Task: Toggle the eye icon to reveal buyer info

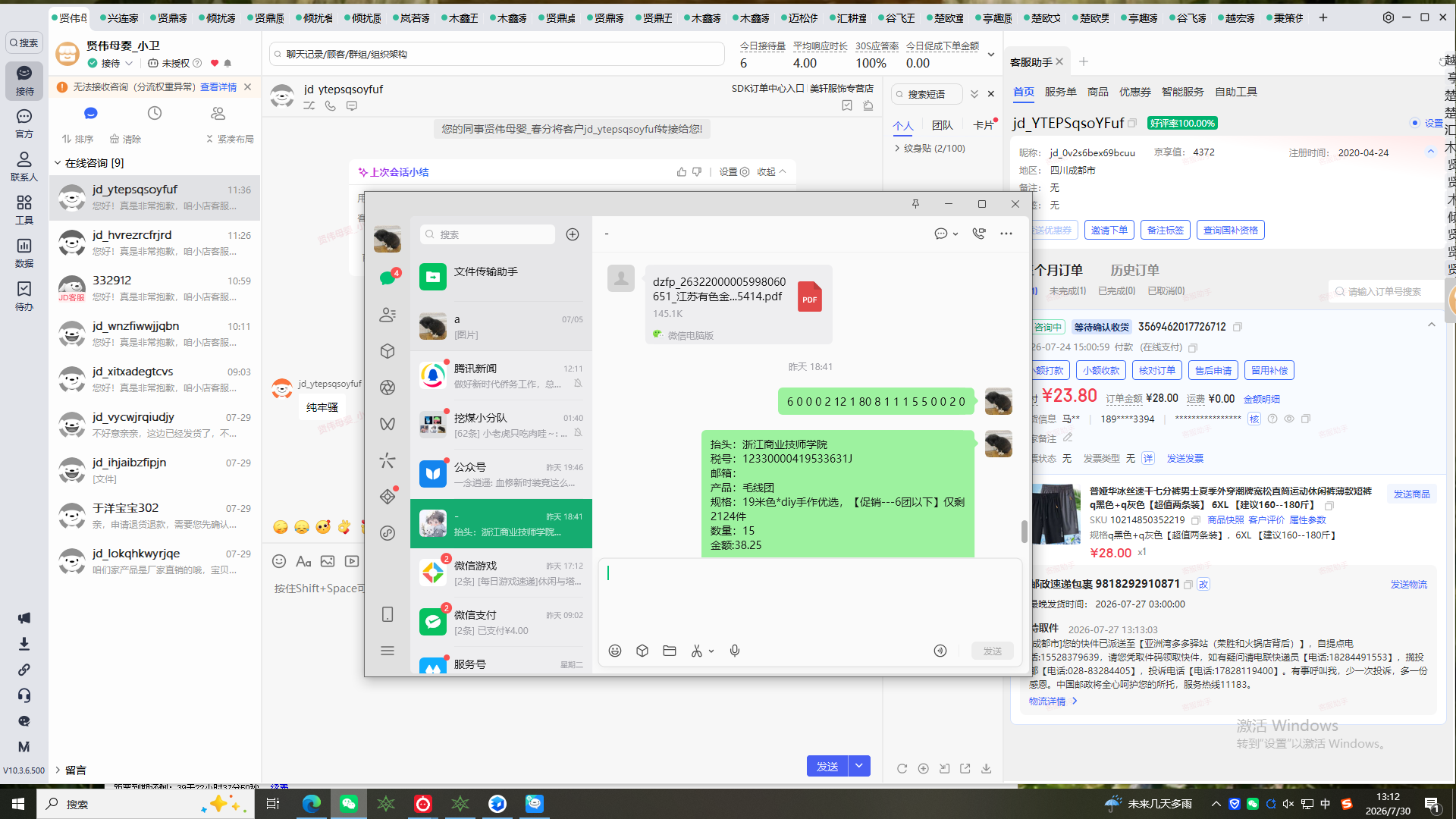Action: (x=1289, y=419)
